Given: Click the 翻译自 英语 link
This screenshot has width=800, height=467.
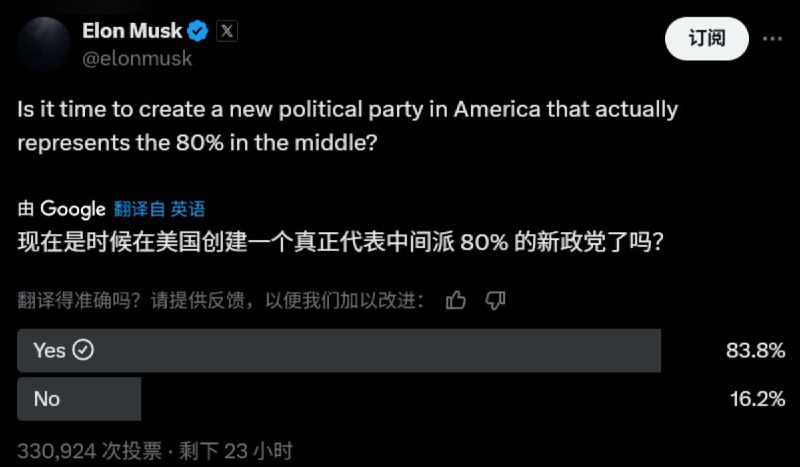Looking at the screenshot, I should 159,209.
